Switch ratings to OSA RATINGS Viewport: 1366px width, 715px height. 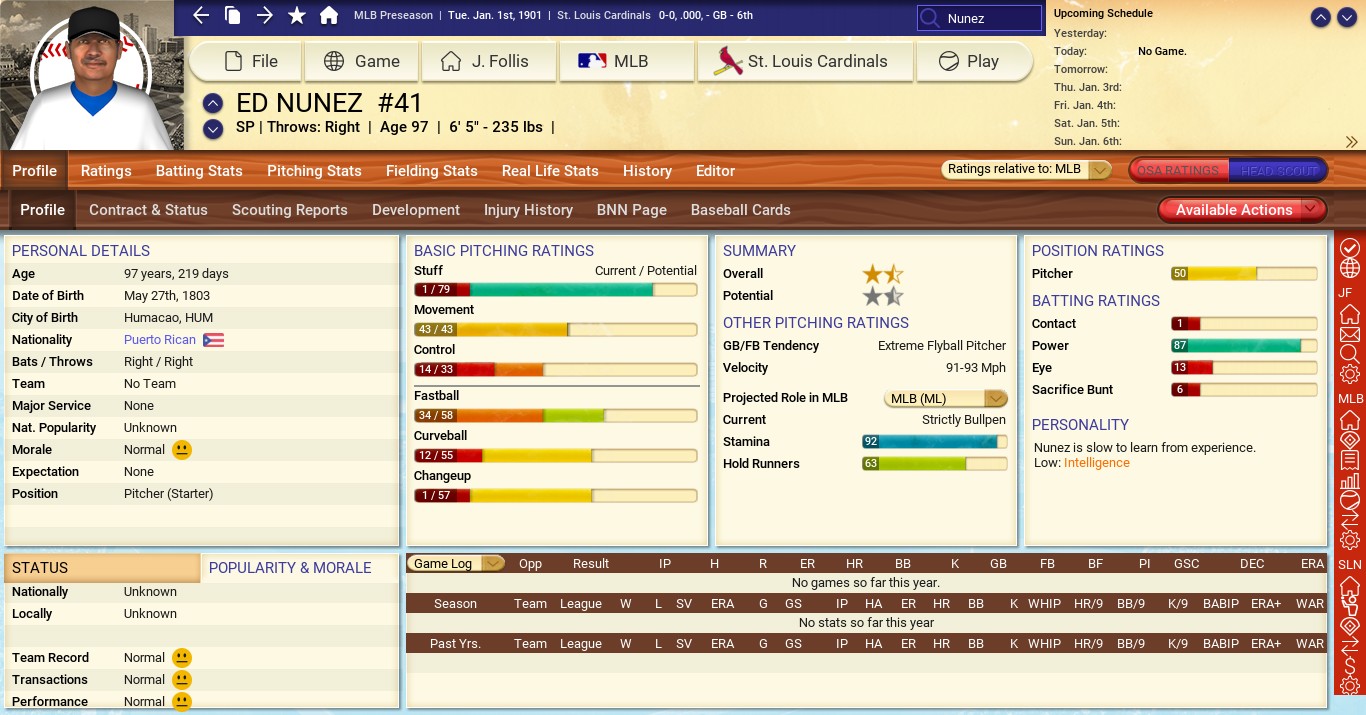(x=1178, y=171)
